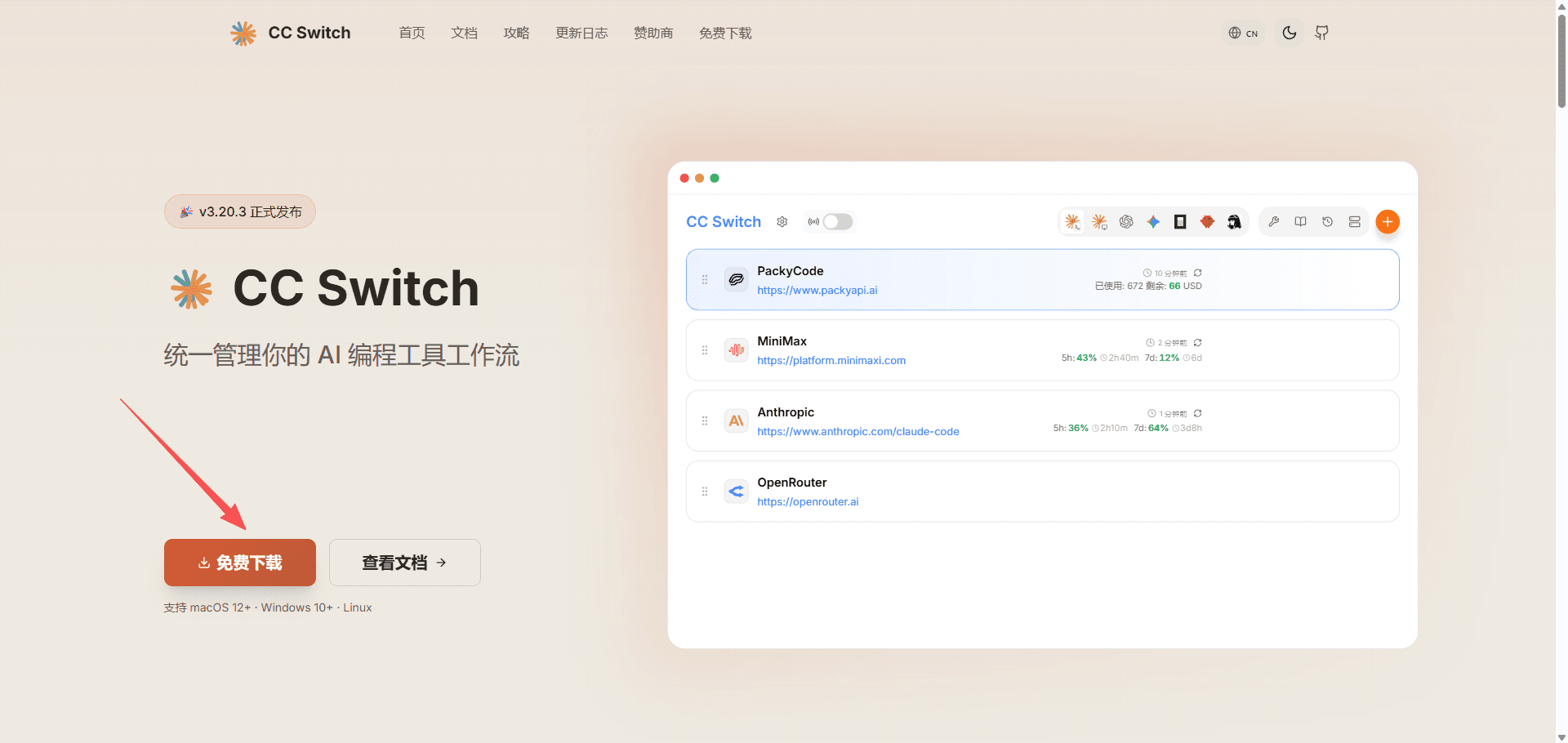Viewport: 1568px width, 743px height.
Task: Grab the PackyCode row drag handle
Action: coord(705,279)
